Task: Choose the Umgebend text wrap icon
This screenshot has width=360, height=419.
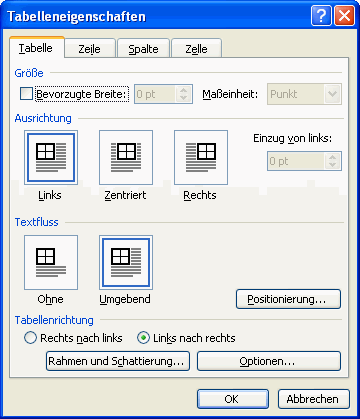Action: pos(126,262)
